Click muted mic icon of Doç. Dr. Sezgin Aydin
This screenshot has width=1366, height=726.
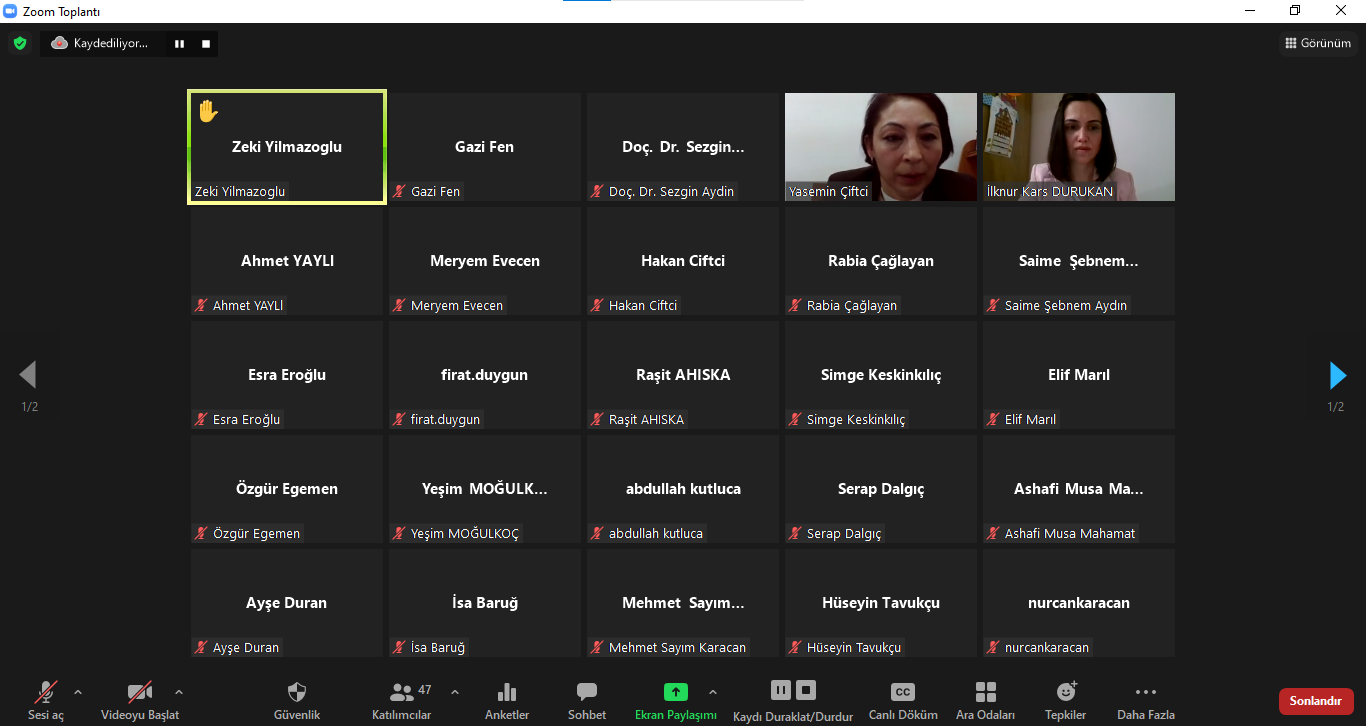(598, 191)
